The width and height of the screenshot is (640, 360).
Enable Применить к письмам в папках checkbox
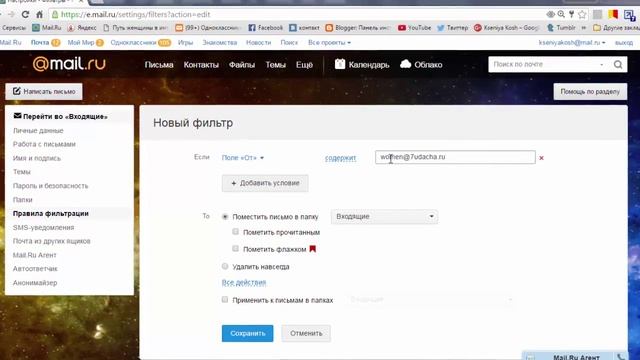pos(225,300)
